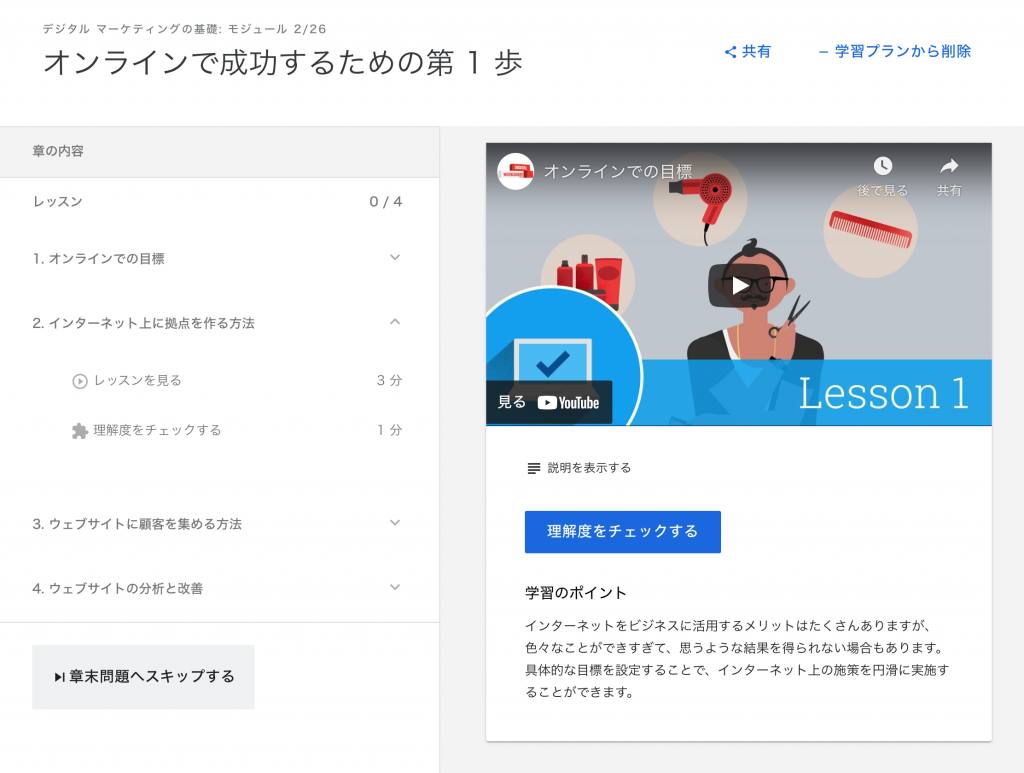
Task: Click the YouTube channel avatar icon
Action: point(515,171)
